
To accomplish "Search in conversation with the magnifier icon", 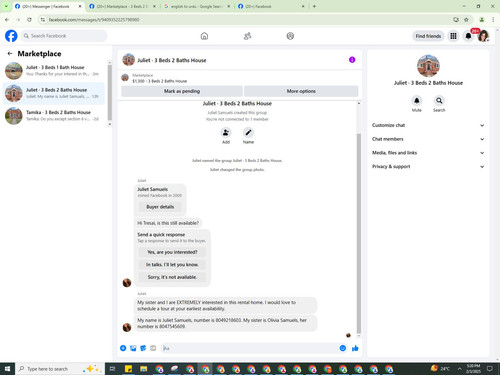I will point(439,100).
